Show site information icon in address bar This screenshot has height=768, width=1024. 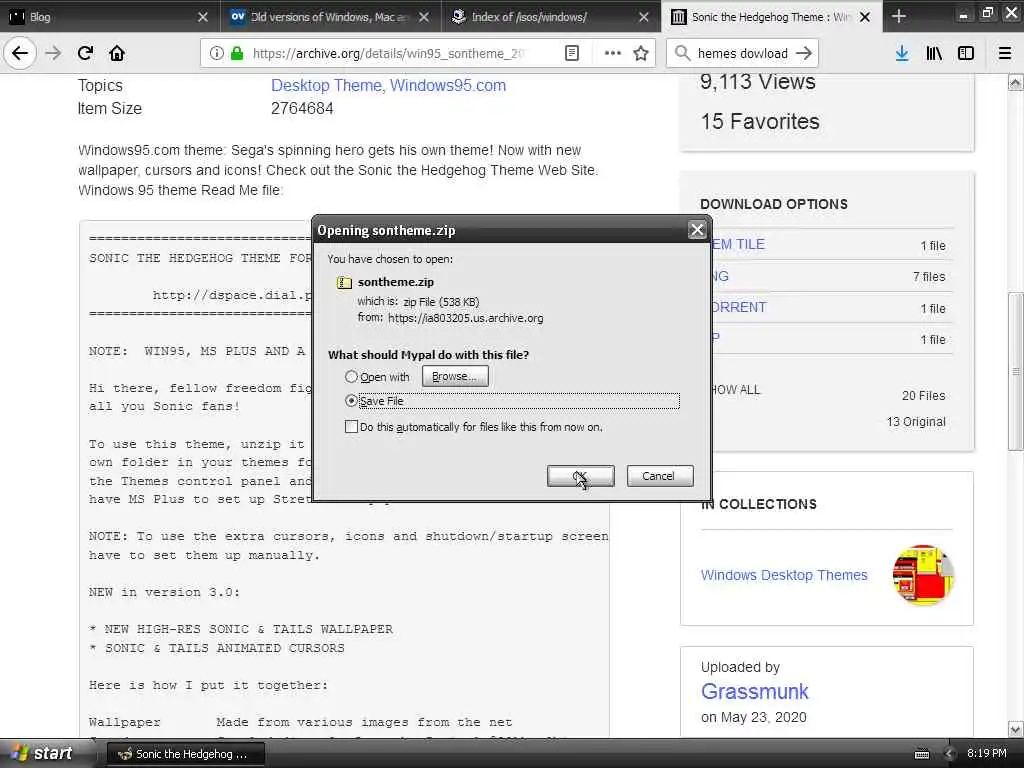coord(216,53)
